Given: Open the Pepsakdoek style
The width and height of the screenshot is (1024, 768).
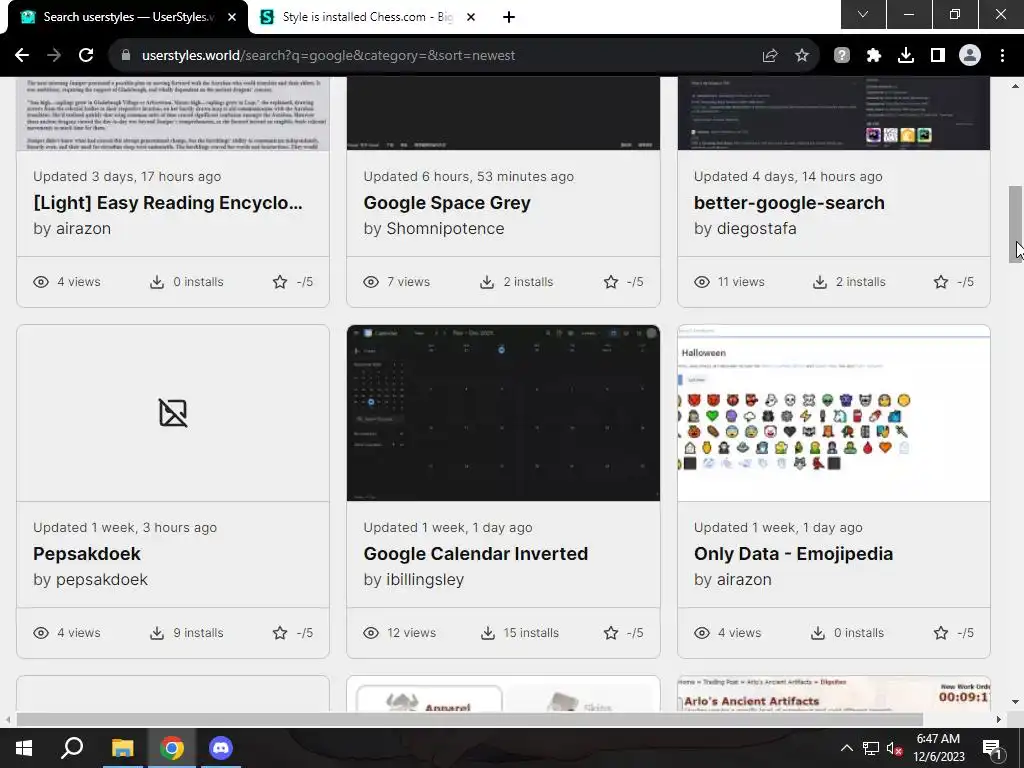Looking at the screenshot, I should [87, 554].
